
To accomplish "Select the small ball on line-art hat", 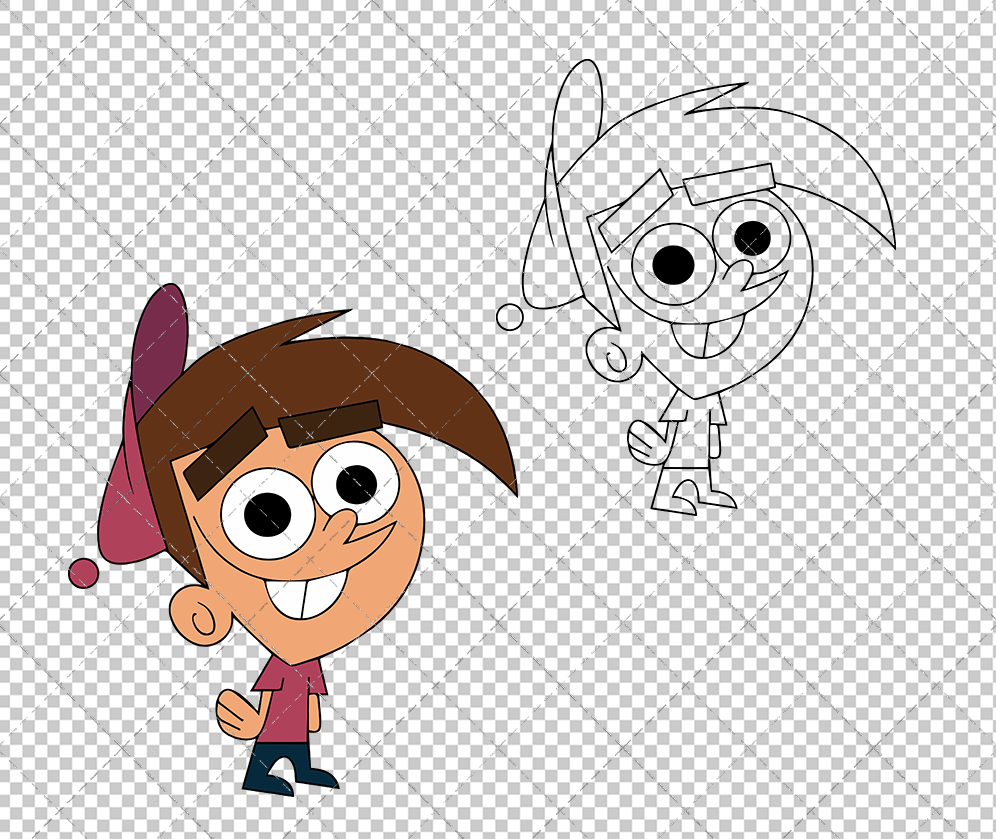I will [x=510, y=318].
